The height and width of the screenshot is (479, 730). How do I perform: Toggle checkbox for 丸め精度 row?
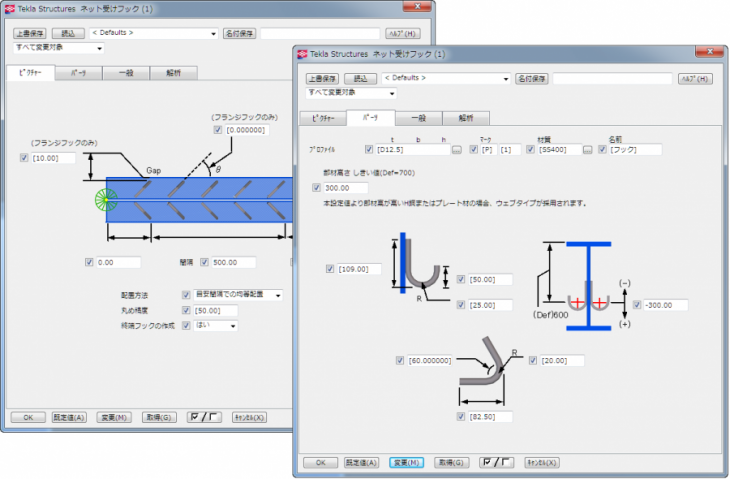[x=186, y=310]
